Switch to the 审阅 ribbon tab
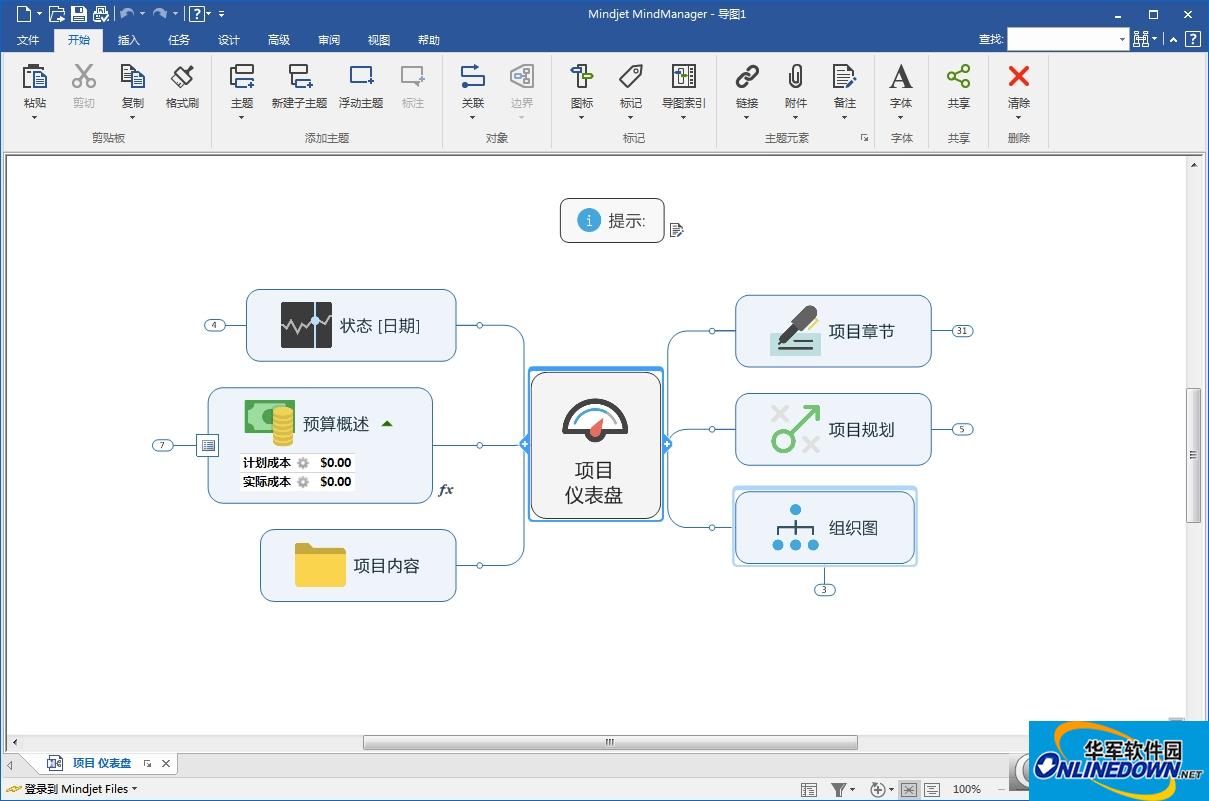 point(329,40)
